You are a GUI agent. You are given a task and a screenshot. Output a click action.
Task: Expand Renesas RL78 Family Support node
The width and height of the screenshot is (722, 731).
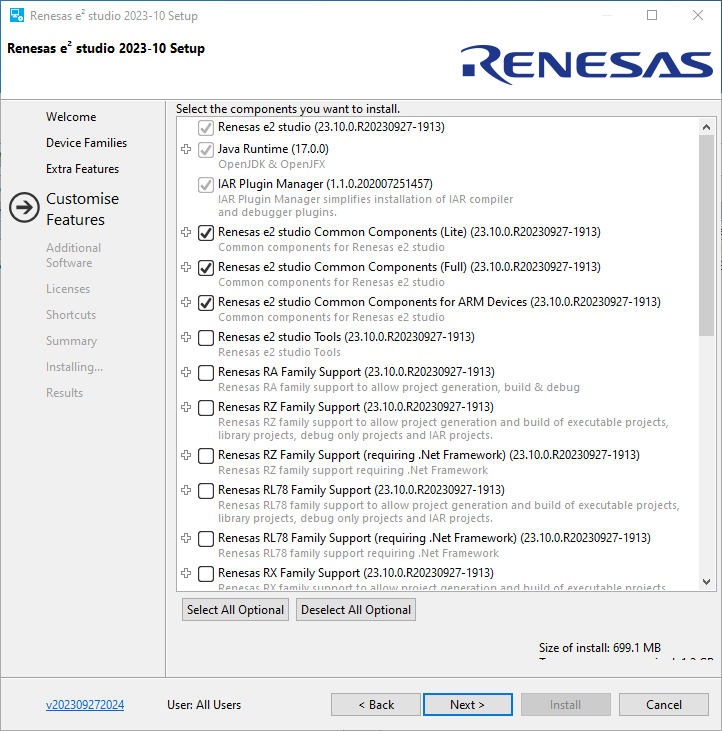185,490
